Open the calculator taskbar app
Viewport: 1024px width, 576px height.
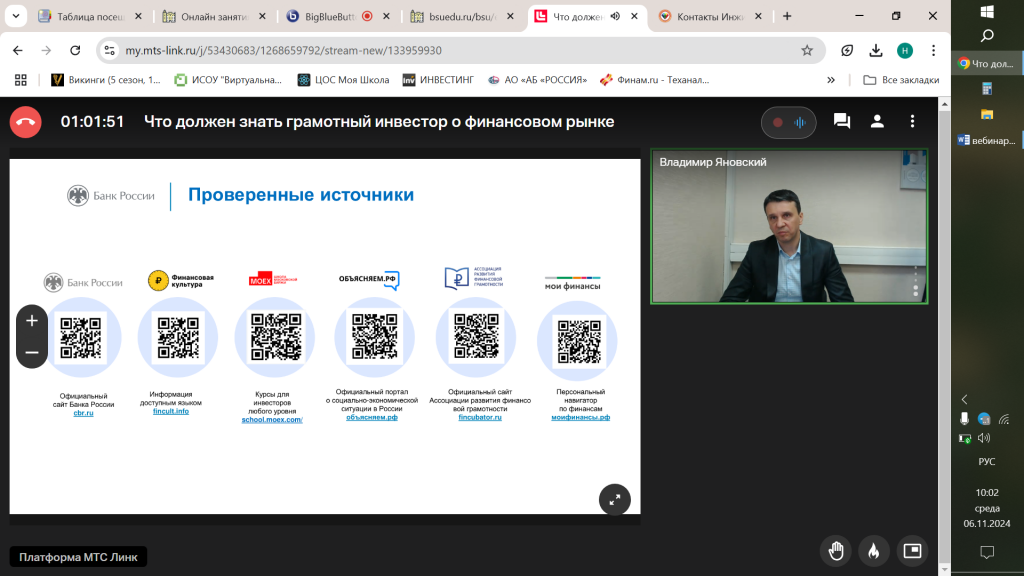tap(987, 89)
